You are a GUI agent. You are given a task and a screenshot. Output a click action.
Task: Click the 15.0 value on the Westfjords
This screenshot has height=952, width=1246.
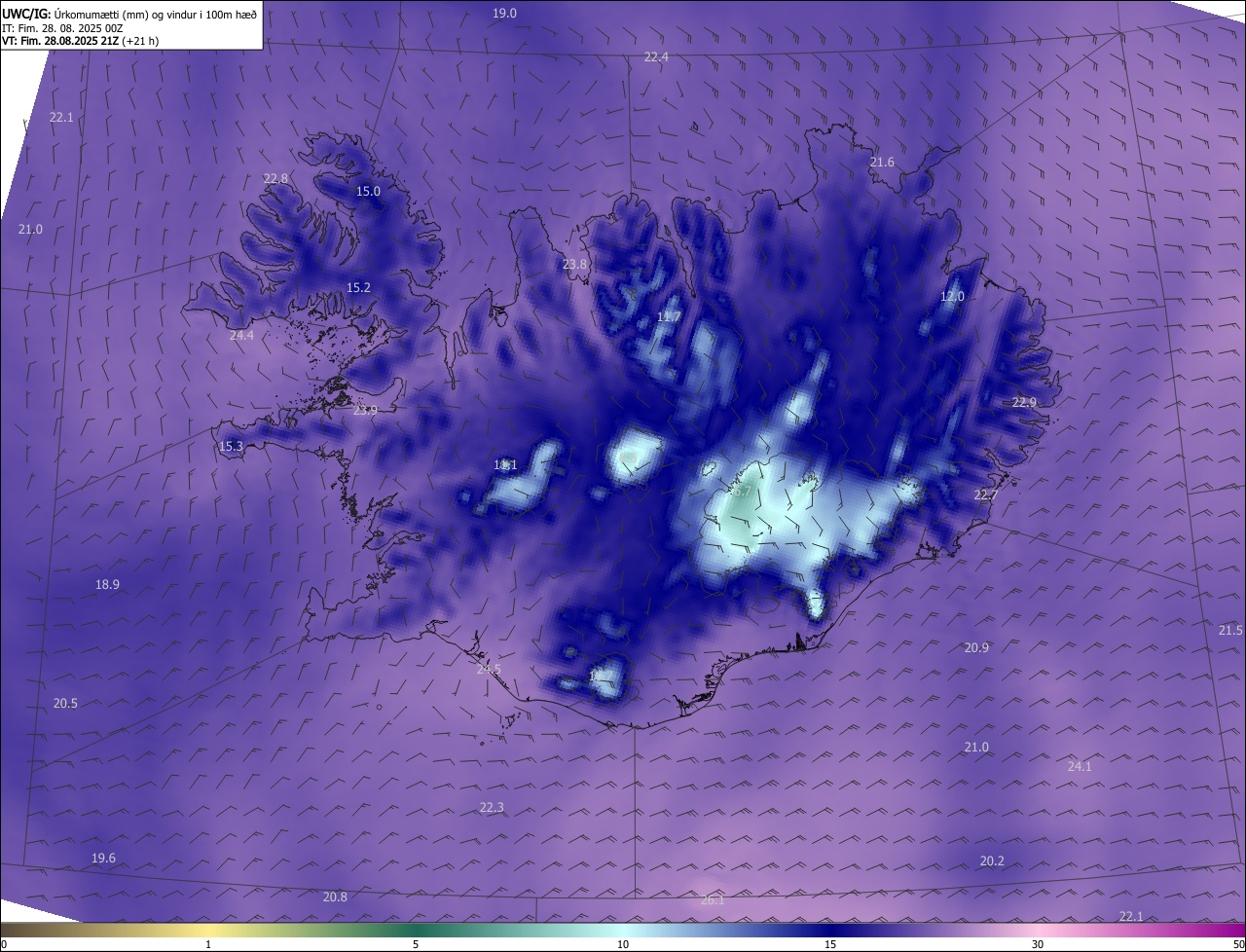(x=368, y=191)
